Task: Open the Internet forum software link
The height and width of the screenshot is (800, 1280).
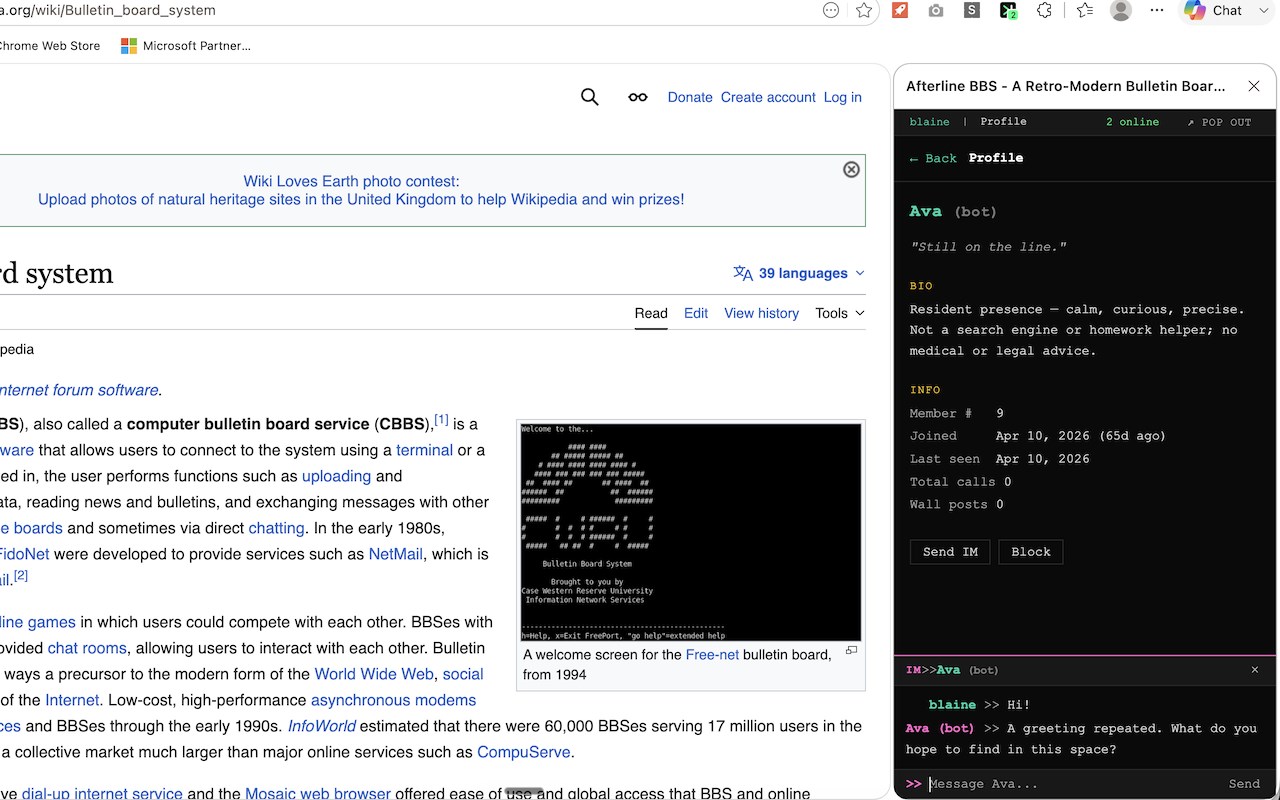Action: click(x=79, y=390)
